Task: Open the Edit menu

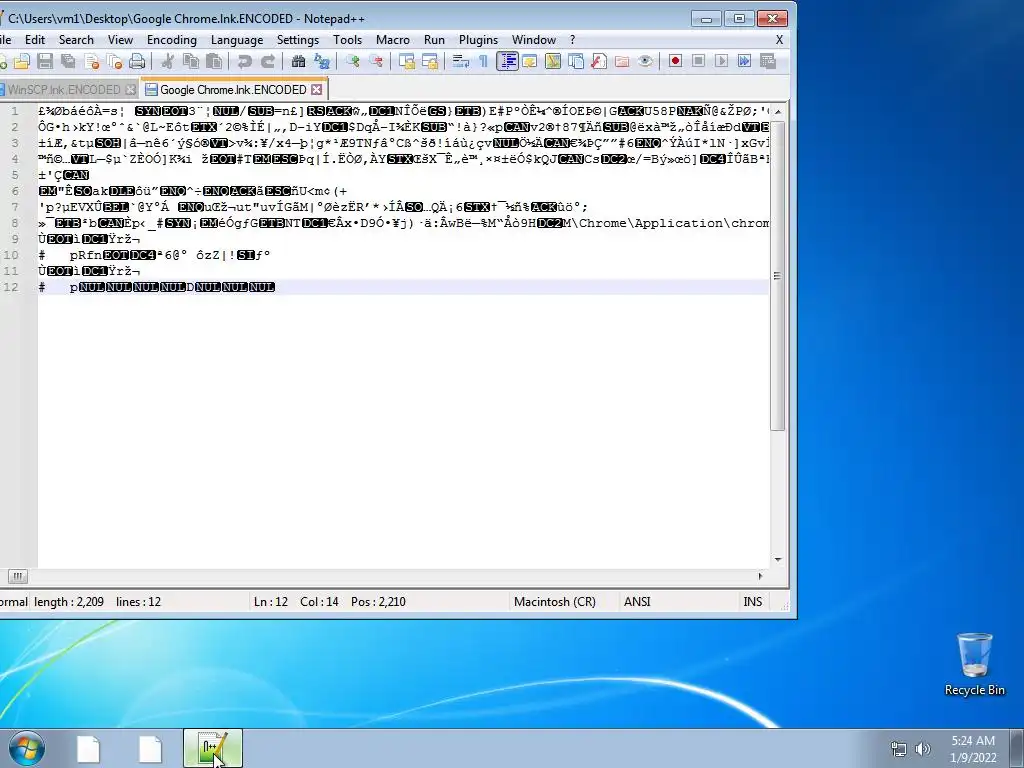Action: click(35, 40)
